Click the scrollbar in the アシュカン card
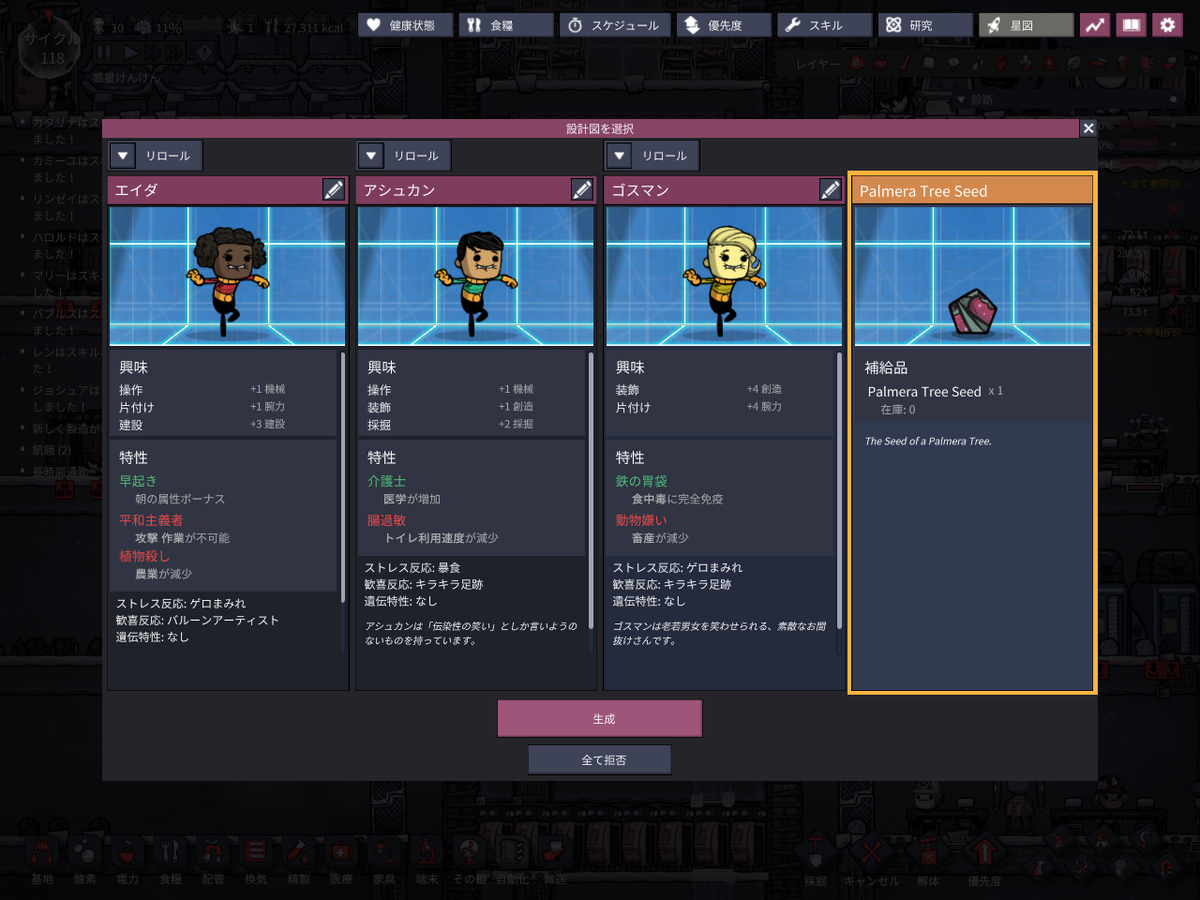This screenshot has height=900, width=1200. point(591,490)
